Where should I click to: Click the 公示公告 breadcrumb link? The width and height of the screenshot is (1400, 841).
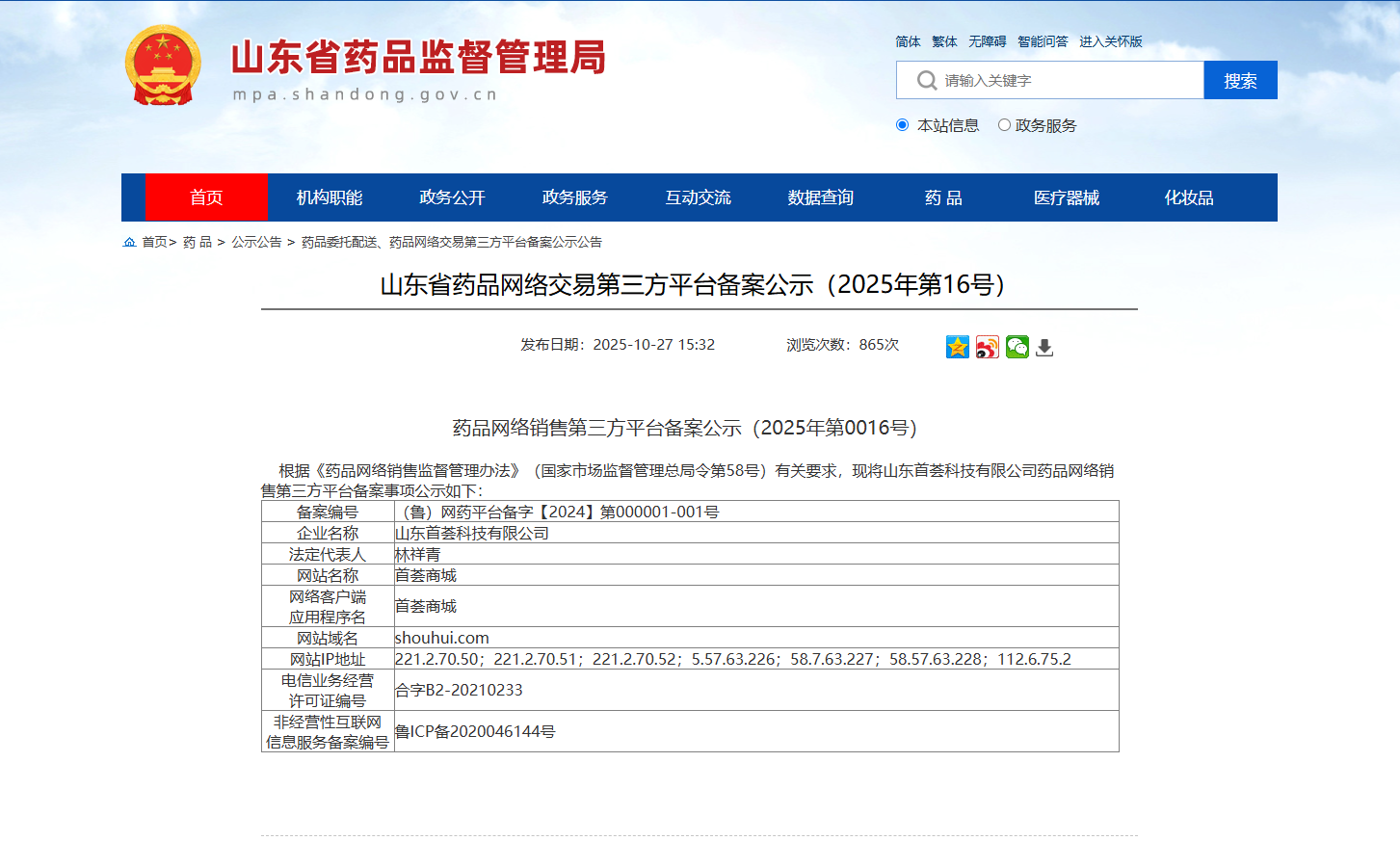click(256, 242)
